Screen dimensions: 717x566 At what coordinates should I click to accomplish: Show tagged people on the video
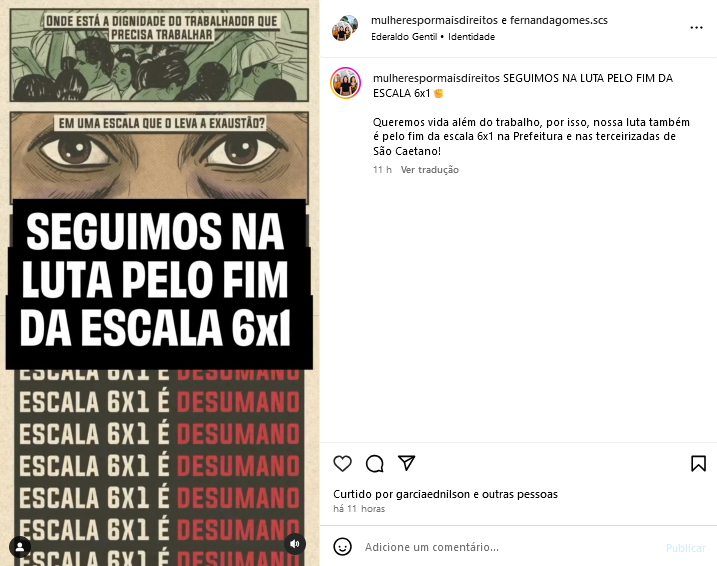(x=20, y=547)
